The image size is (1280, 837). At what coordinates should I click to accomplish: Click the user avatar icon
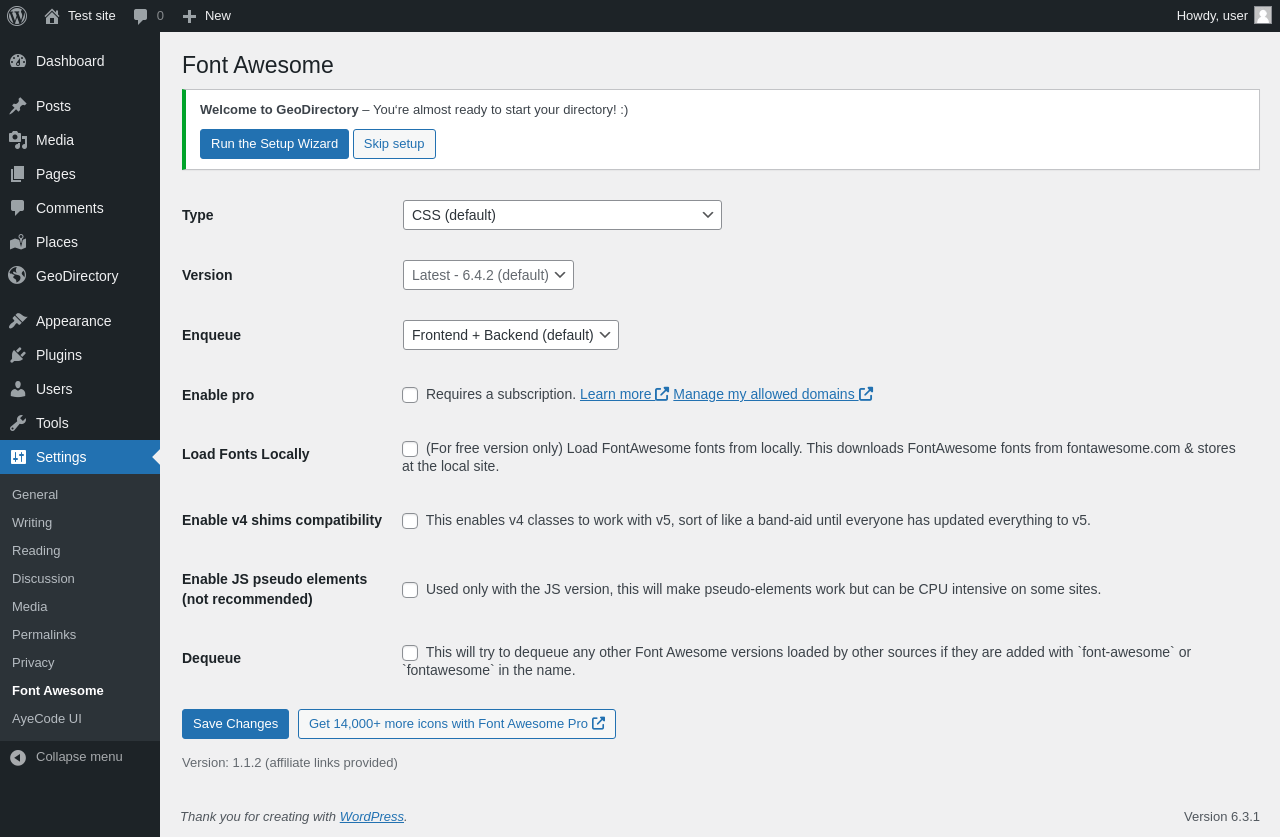pyautogui.click(x=1263, y=15)
